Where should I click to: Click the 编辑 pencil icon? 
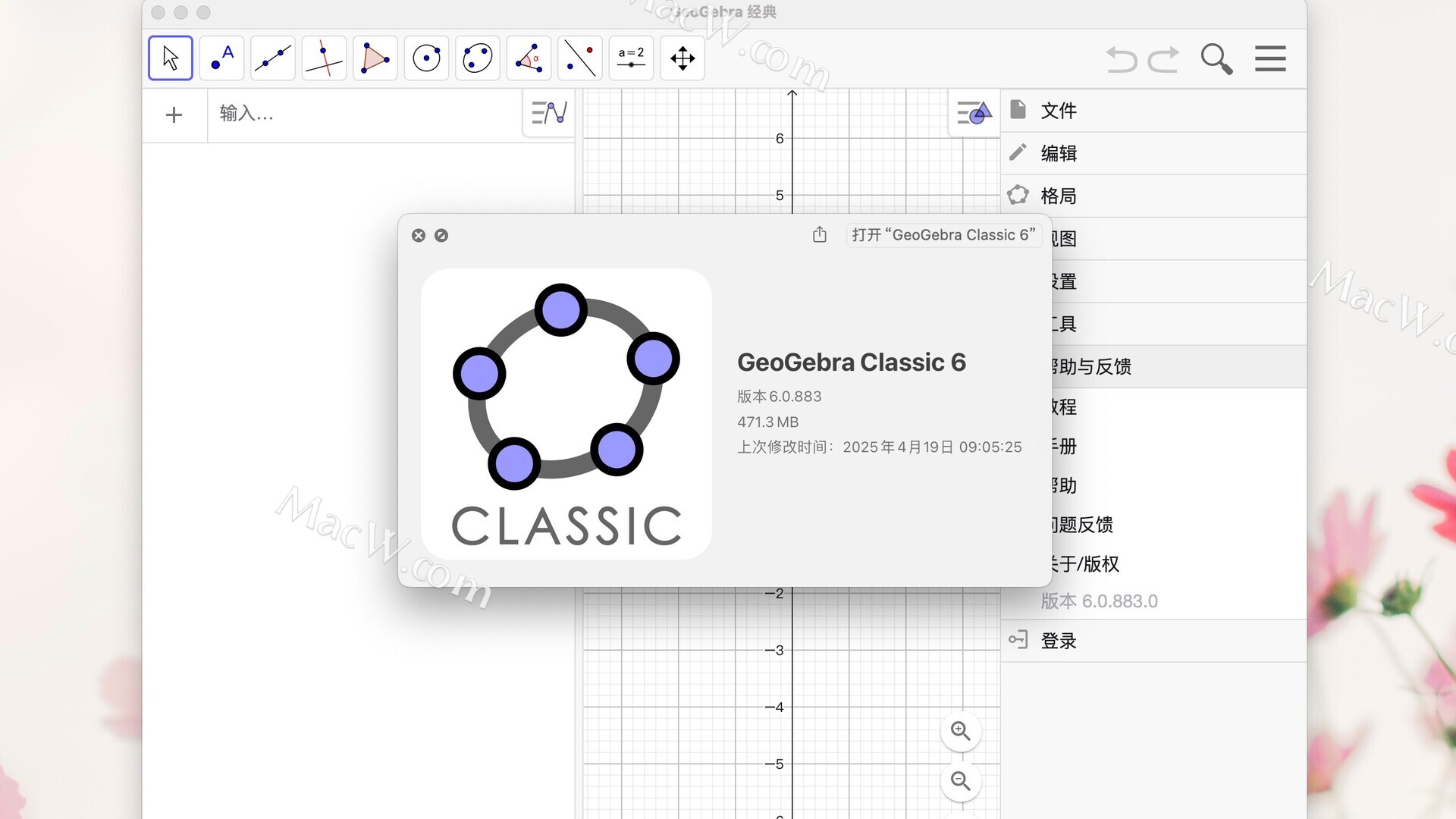click(1018, 152)
